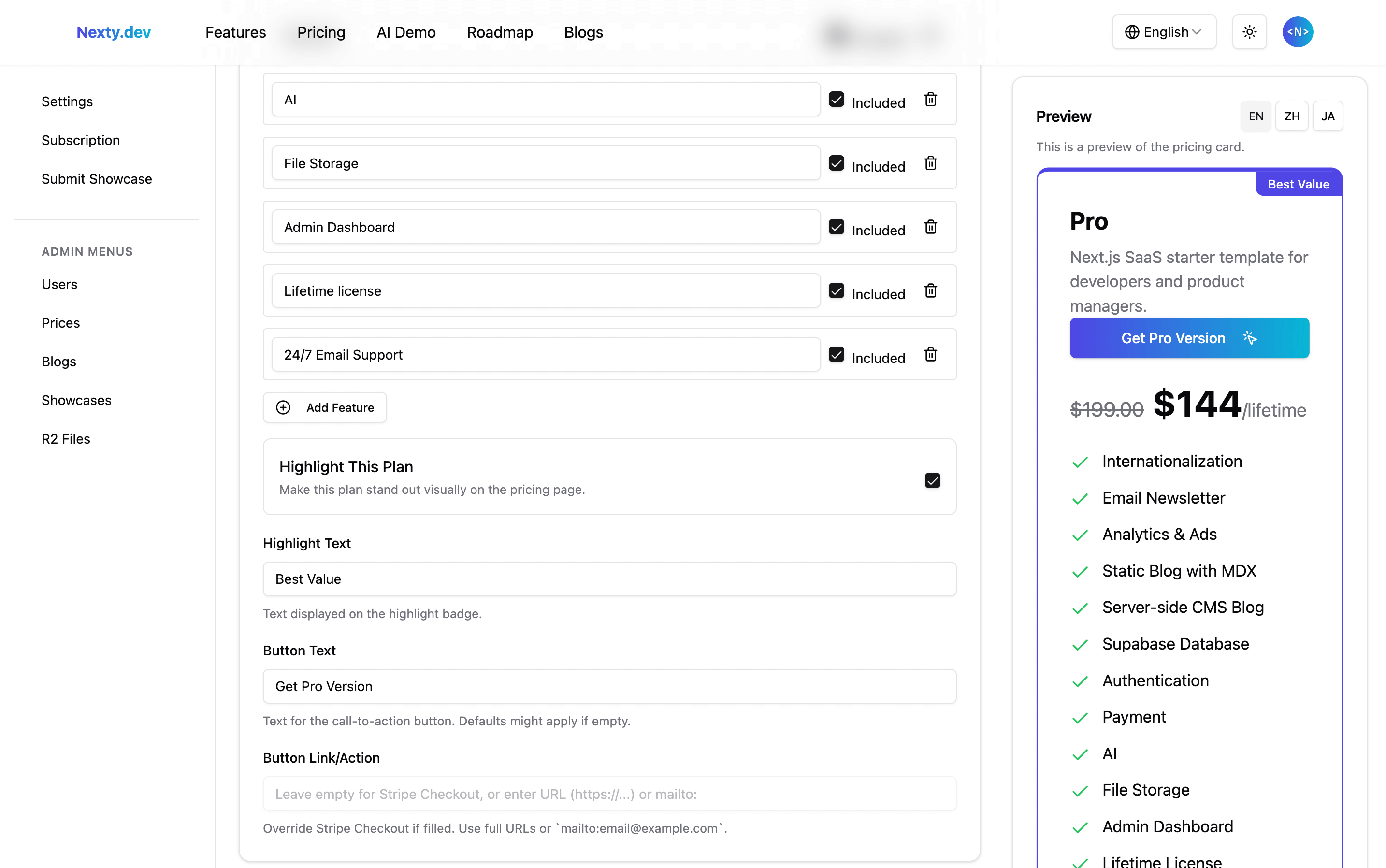Image resolution: width=1386 pixels, height=868 pixels.
Task: Remove the Admin Dashboard feature
Action: [930, 227]
